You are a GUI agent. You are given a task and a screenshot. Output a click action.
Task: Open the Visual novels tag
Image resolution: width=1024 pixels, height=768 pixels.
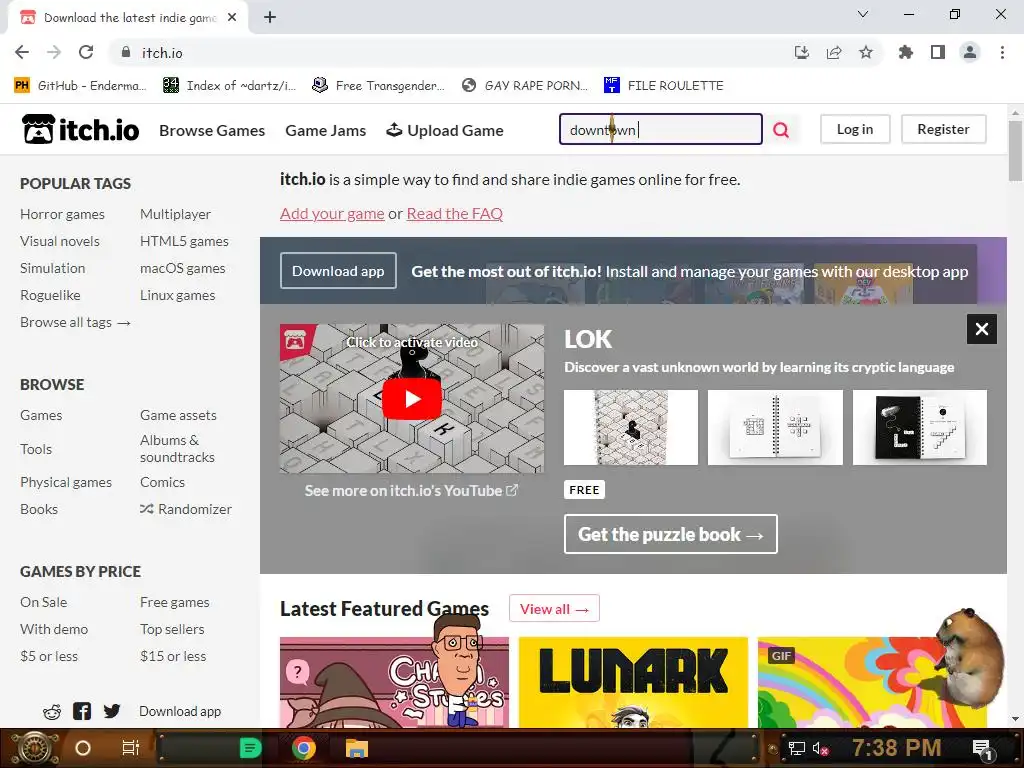(x=59, y=241)
